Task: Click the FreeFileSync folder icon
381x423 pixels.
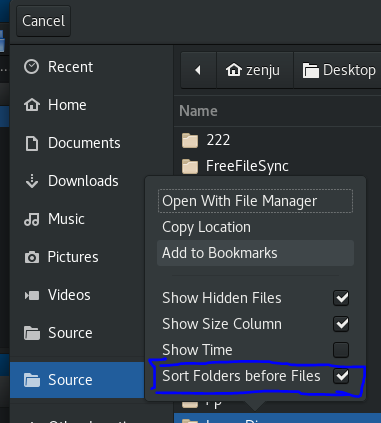Action: tap(190, 166)
